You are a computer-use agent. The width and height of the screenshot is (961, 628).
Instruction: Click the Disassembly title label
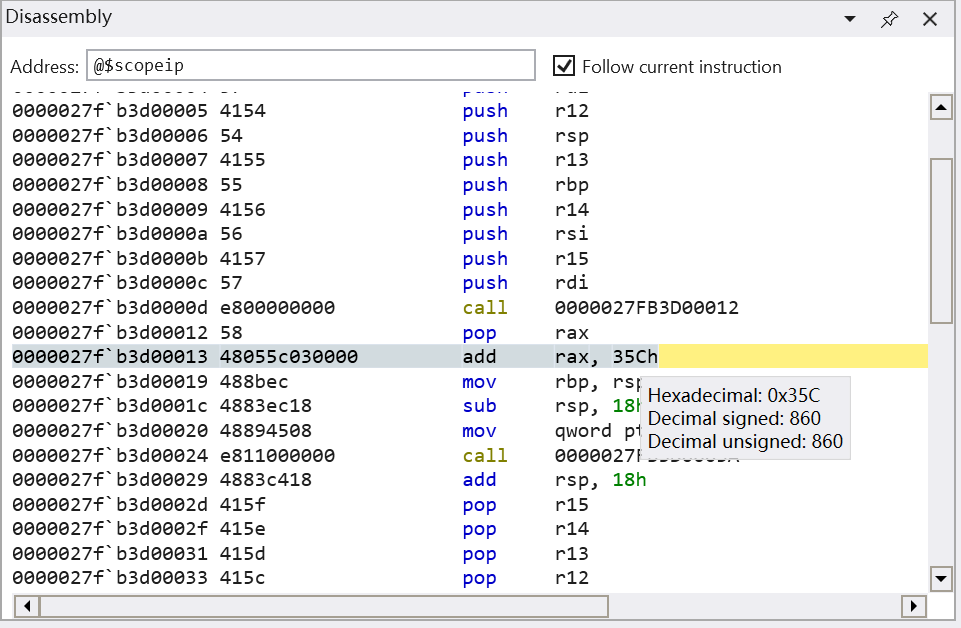pos(59,18)
